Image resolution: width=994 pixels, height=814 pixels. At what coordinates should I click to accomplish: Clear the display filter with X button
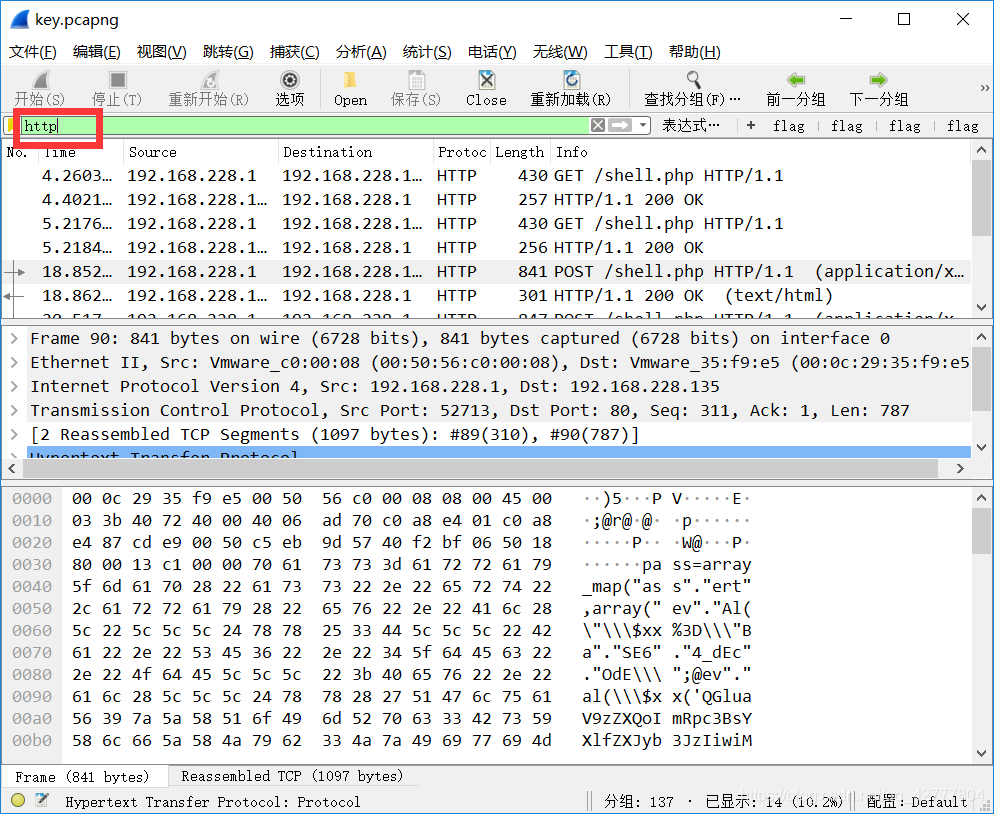597,125
